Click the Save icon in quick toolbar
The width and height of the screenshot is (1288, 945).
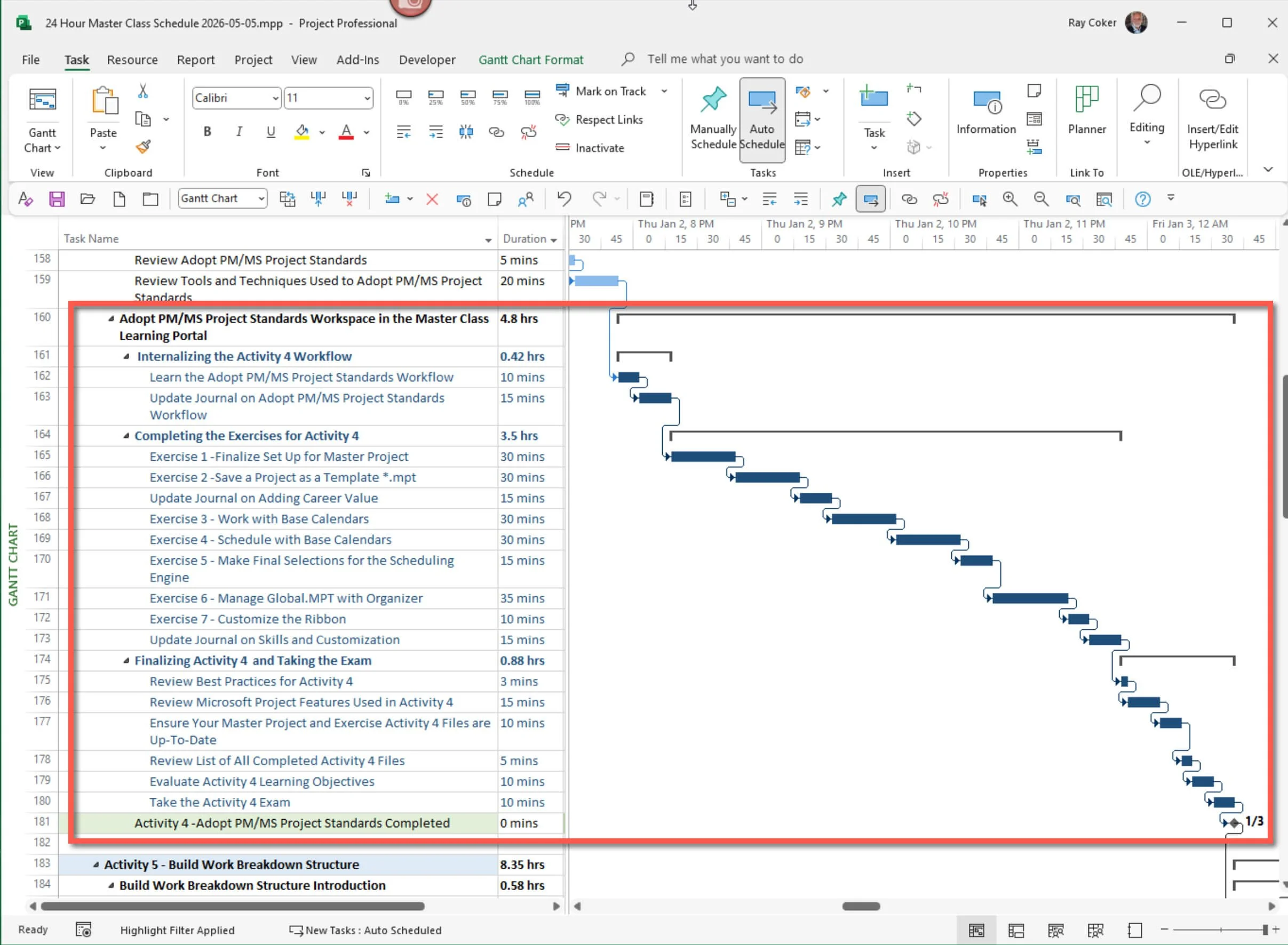click(x=57, y=199)
